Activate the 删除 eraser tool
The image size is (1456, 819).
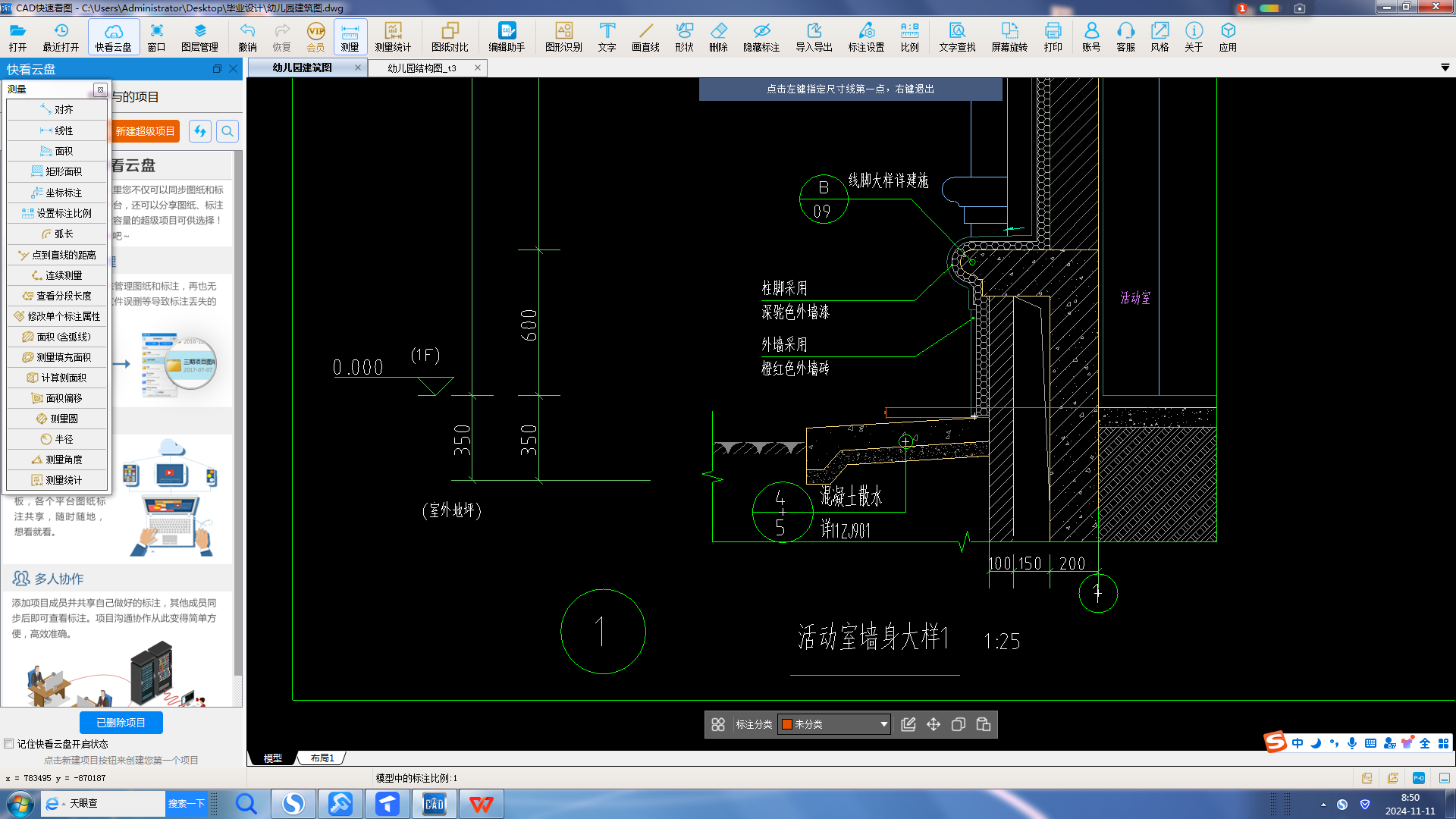[x=718, y=36]
